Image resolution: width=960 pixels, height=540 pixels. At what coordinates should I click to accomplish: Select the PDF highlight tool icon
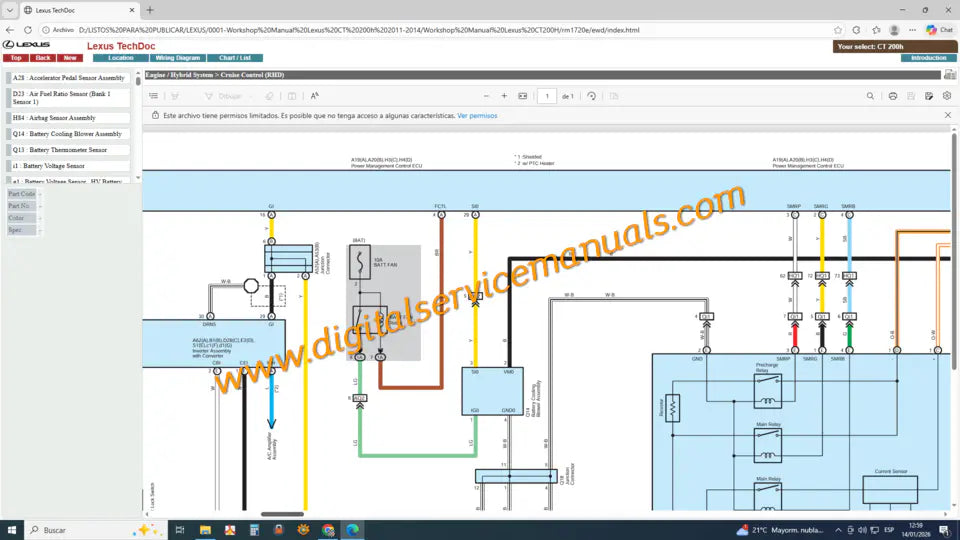click(x=175, y=96)
